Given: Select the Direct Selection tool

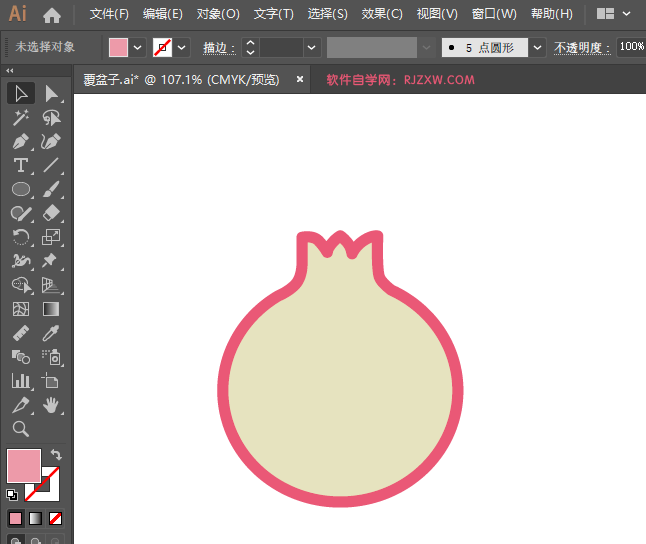Looking at the screenshot, I should tap(52, 93).
